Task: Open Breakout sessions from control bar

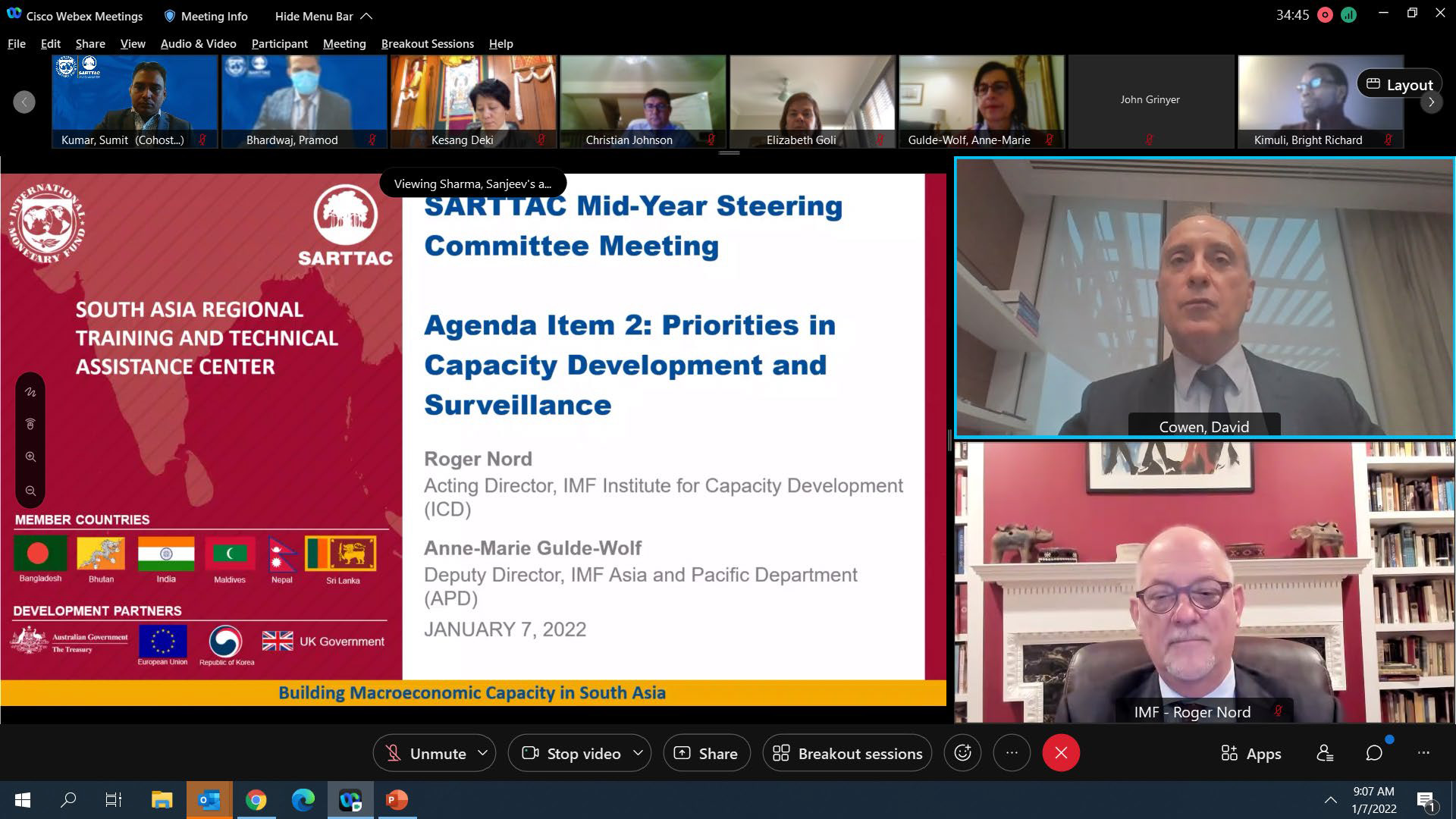Action: tap(847, 753)
